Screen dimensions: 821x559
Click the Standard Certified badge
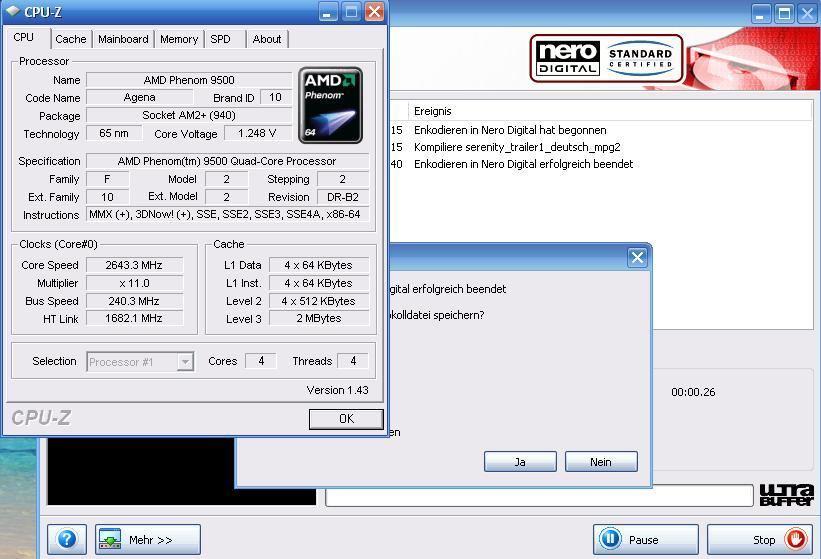[x=640, y=58]
